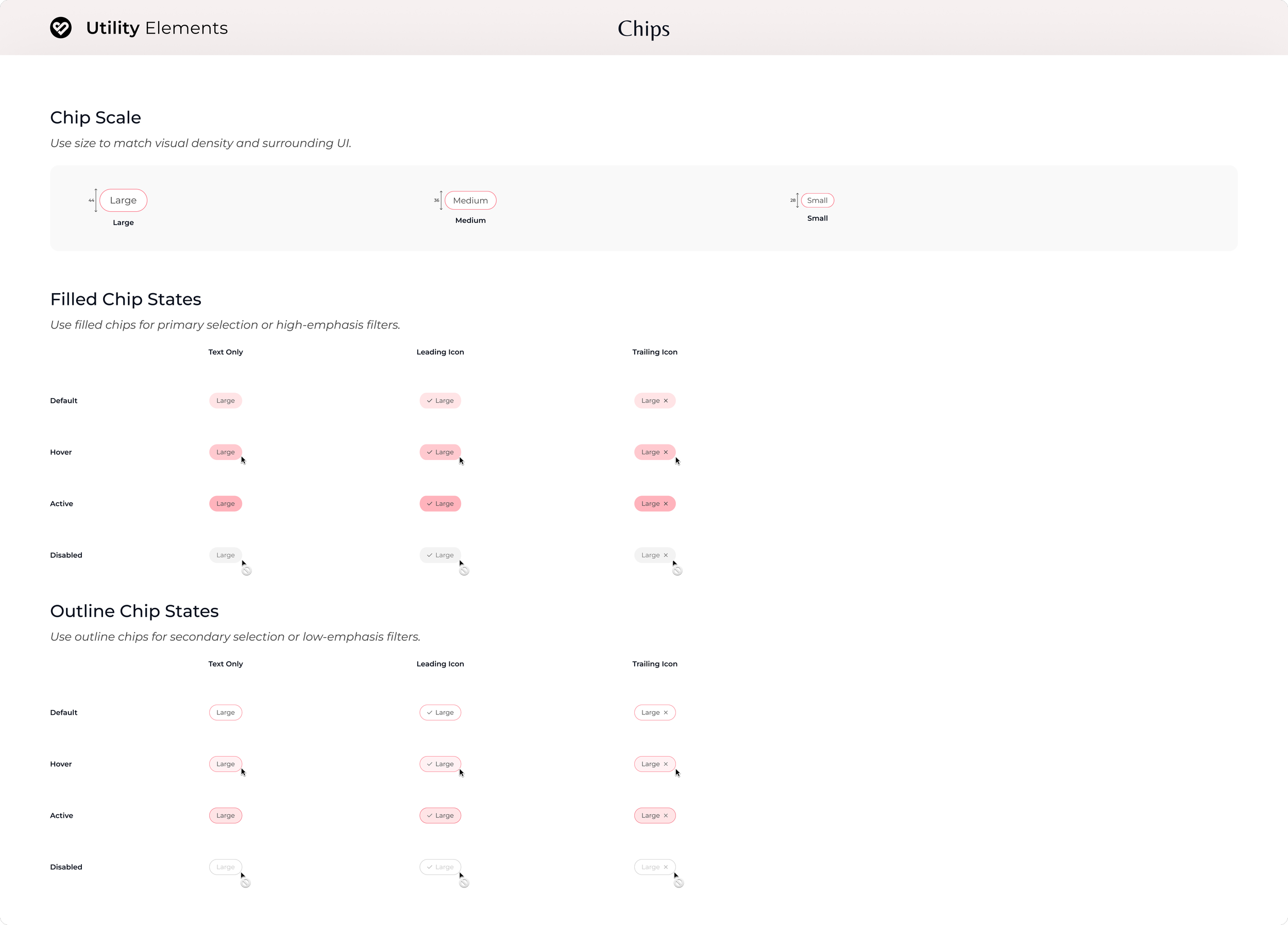
Task: Click the X icon on filled default chip
Action: click(666, 401)
